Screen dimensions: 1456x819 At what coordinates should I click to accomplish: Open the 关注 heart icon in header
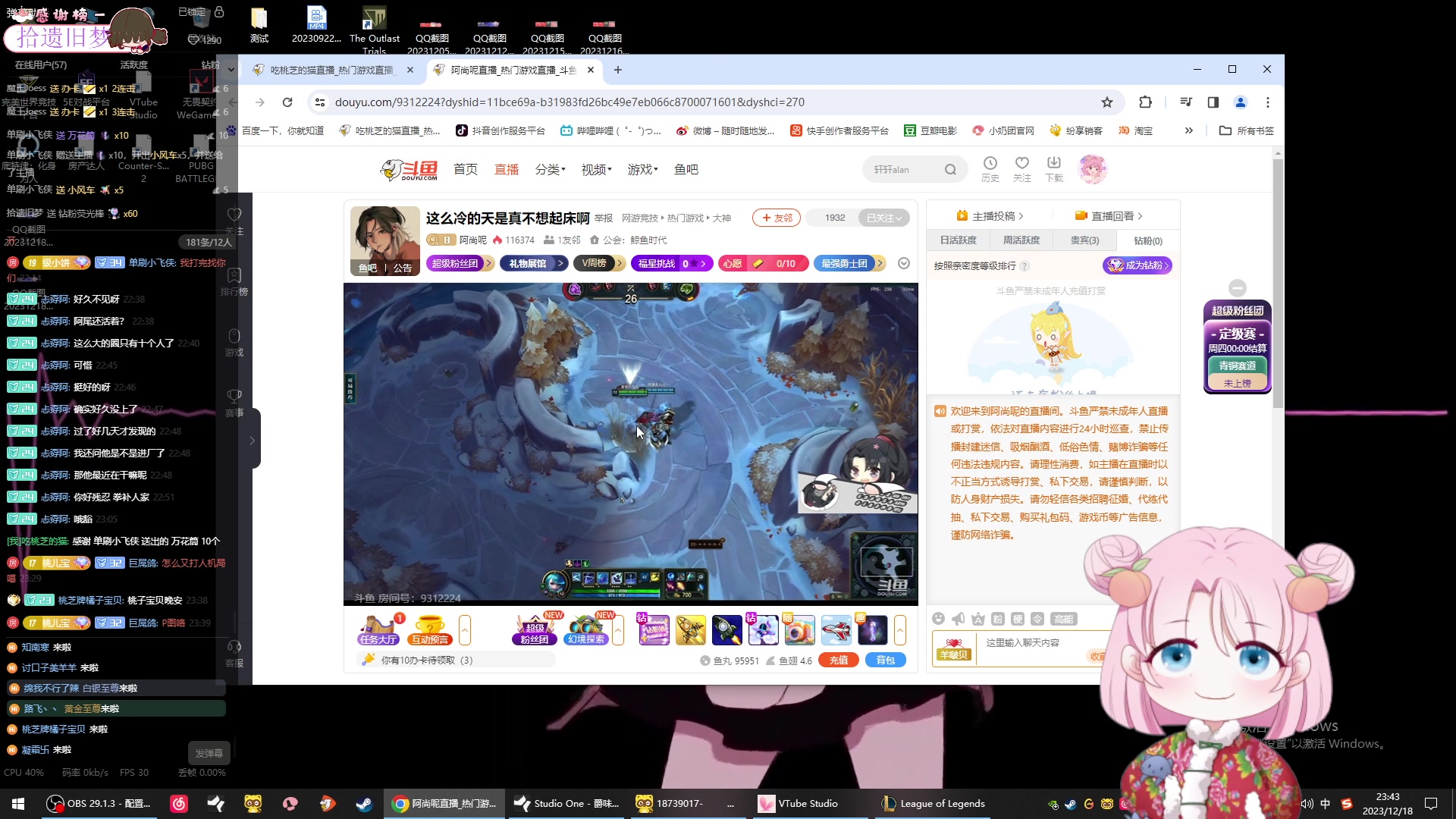coord(1021,168)
